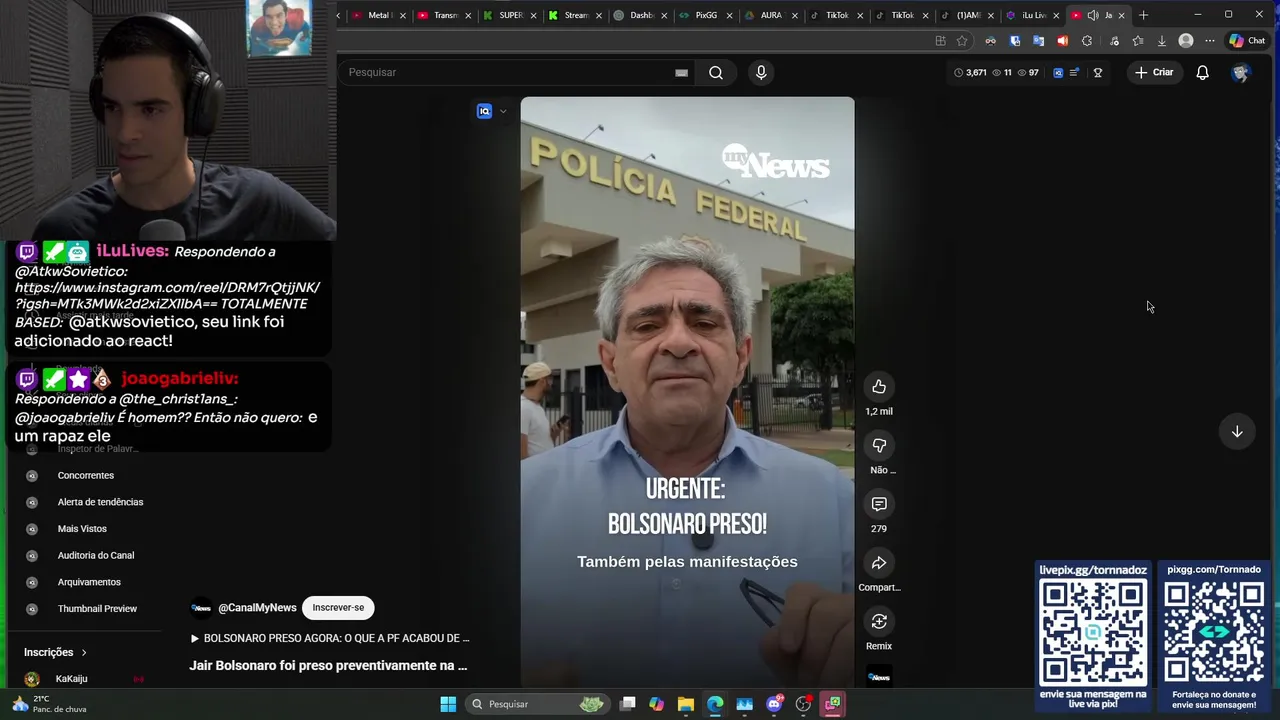
Task: Click the Short video player
Action: 687,392
